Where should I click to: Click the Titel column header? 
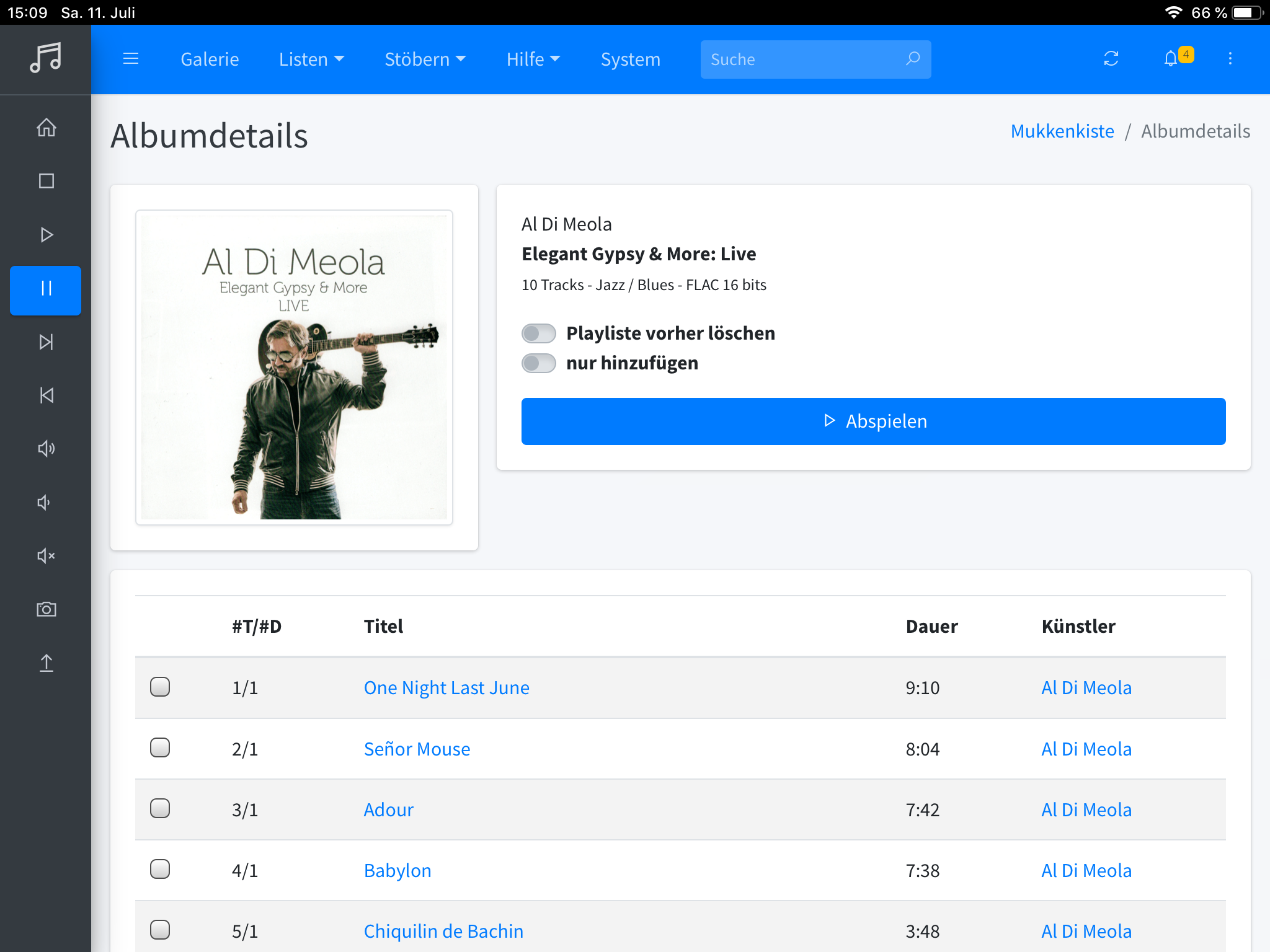383,627
